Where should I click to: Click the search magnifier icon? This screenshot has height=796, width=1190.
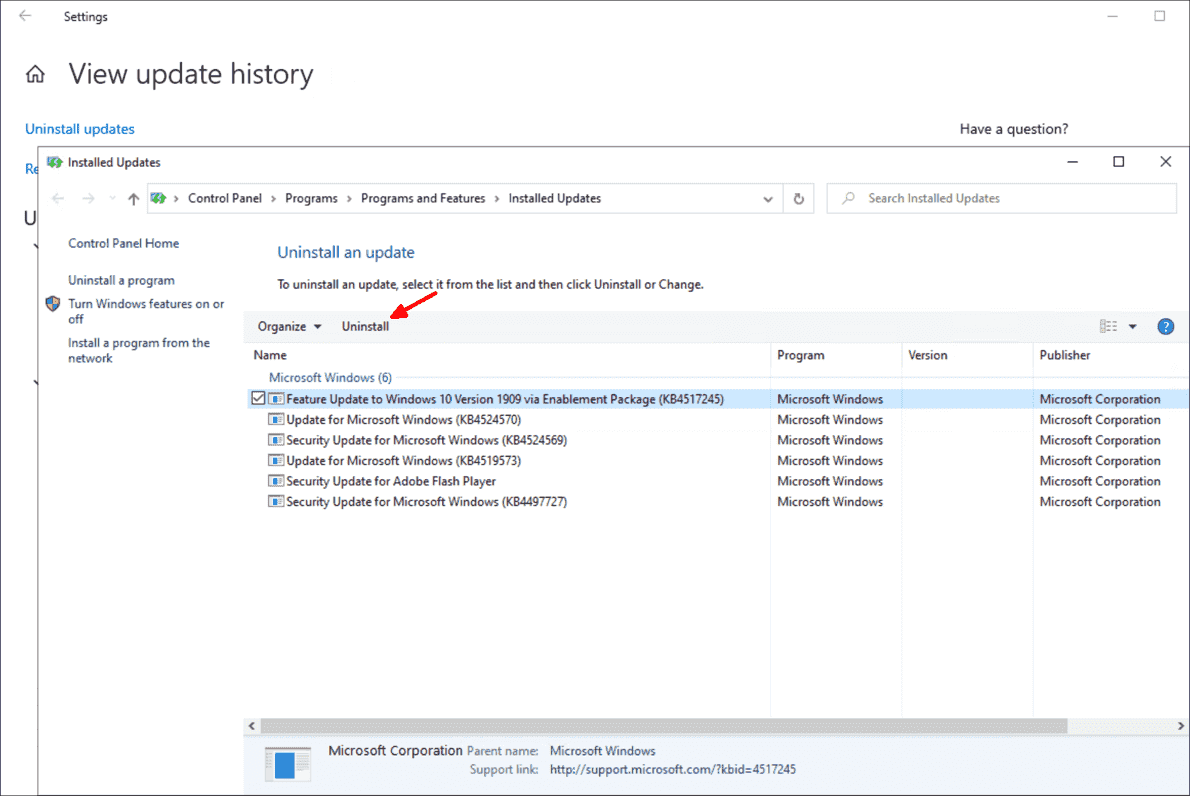point(848,198)
